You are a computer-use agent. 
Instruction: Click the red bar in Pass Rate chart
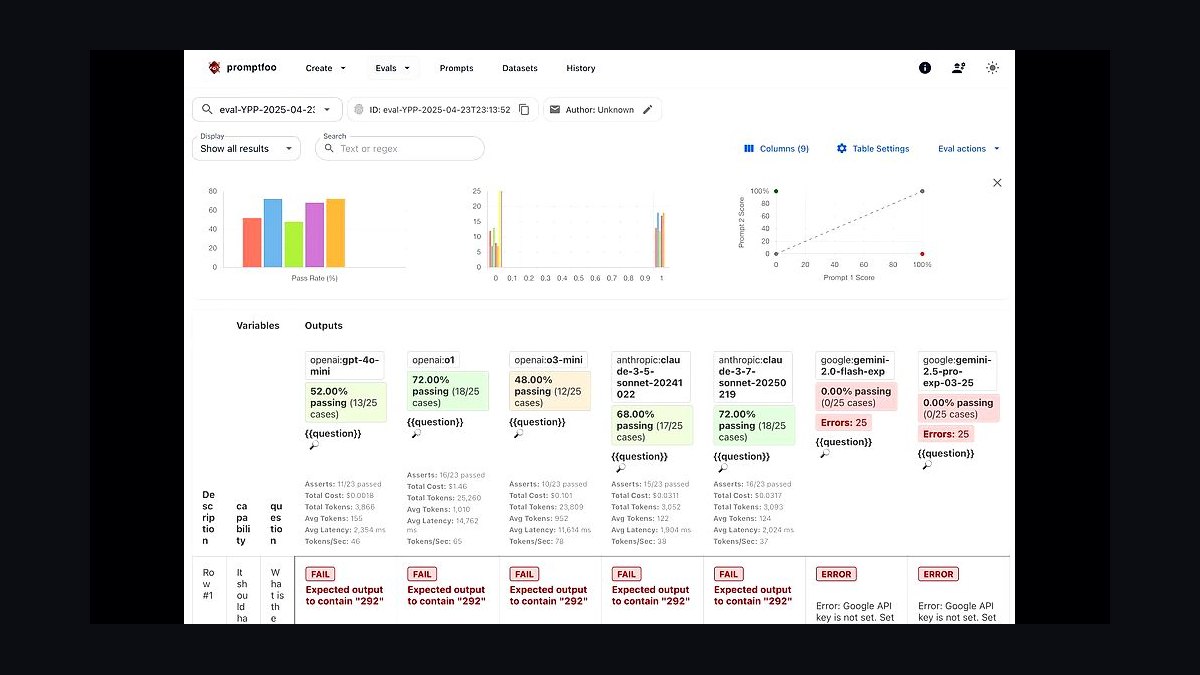point(252,242)
